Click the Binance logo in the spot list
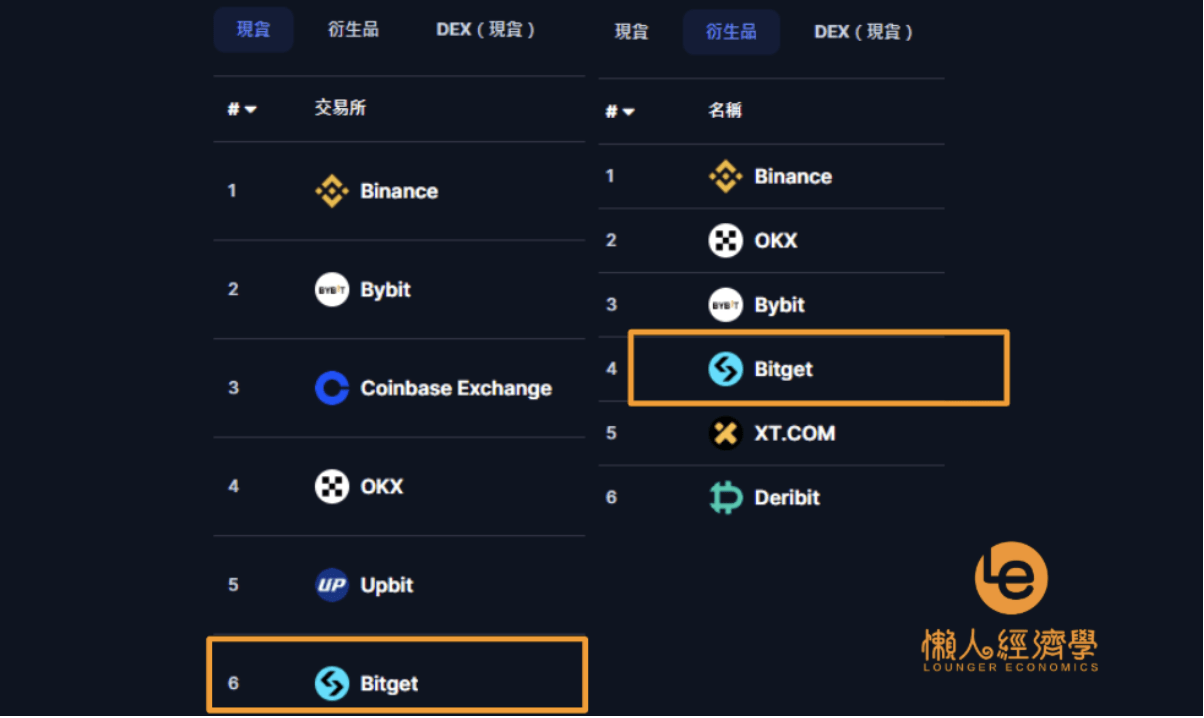Viewport: 1204px width, 718px height. (332, 191)
